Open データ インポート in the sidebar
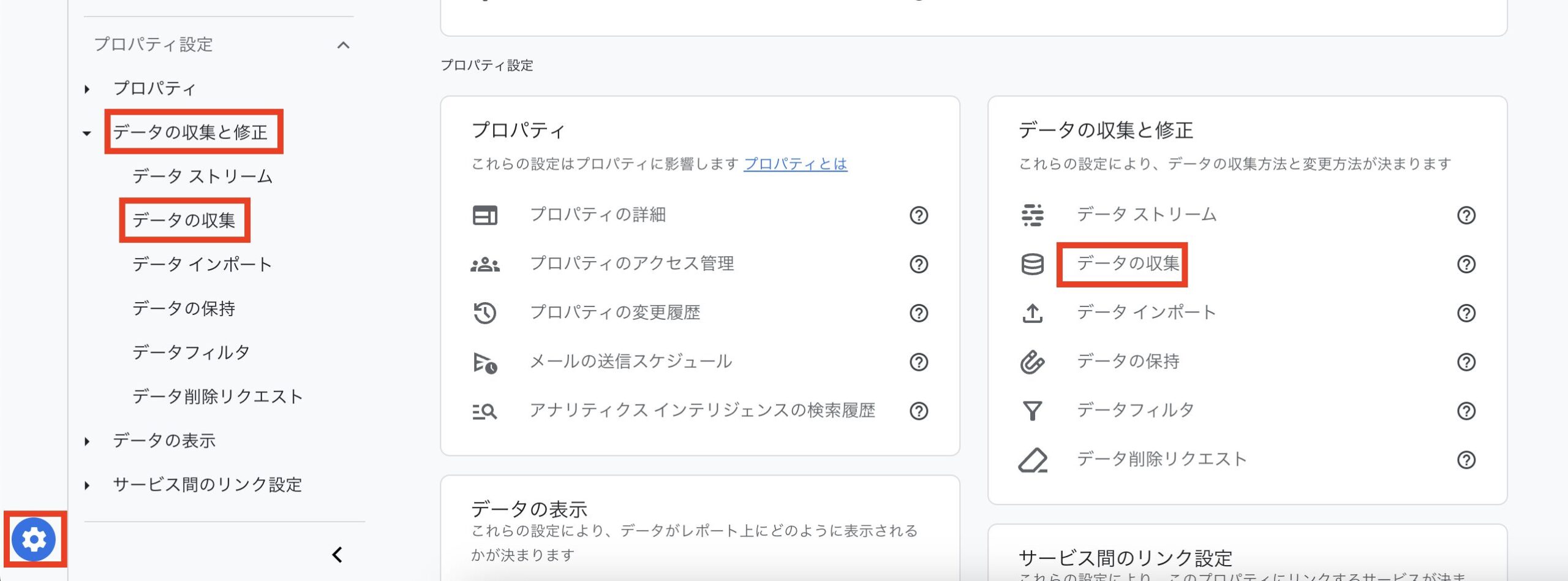 202,265
